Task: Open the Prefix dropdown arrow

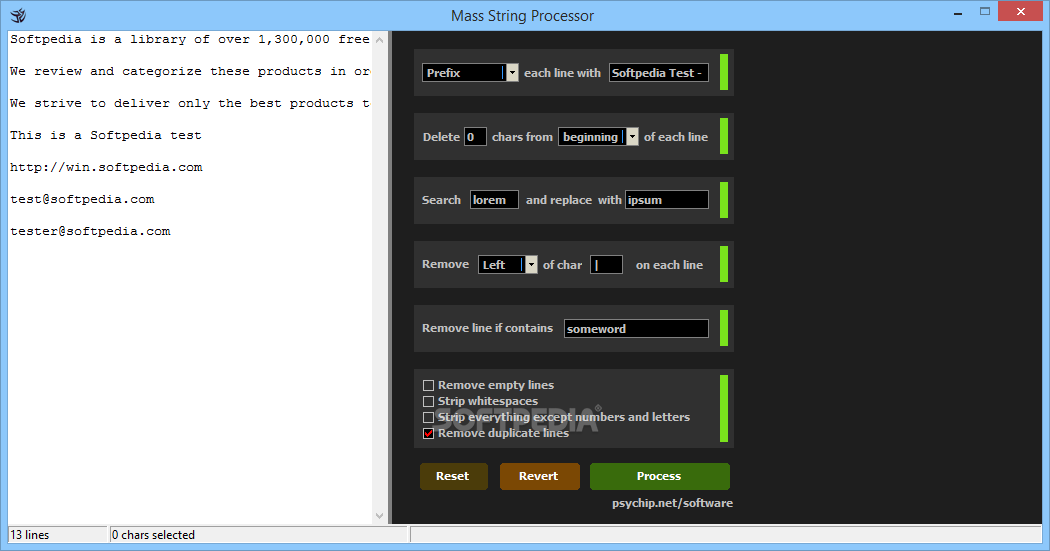Action: tap(512, 72)
